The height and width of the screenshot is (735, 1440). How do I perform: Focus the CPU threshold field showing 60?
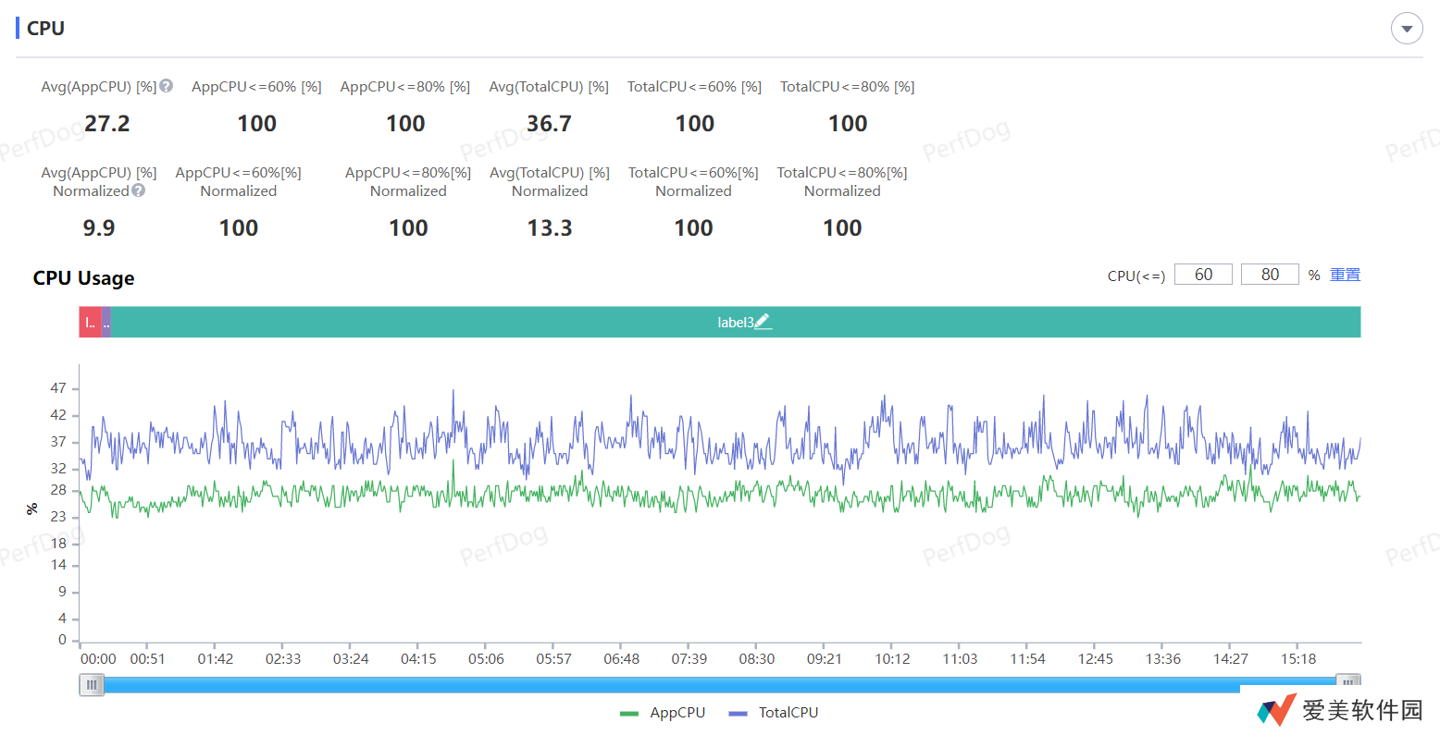1203,274
